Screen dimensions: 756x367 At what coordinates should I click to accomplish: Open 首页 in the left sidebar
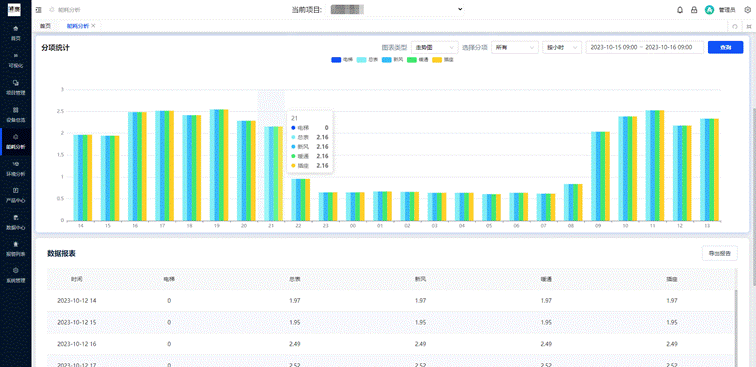coord(15,32)
